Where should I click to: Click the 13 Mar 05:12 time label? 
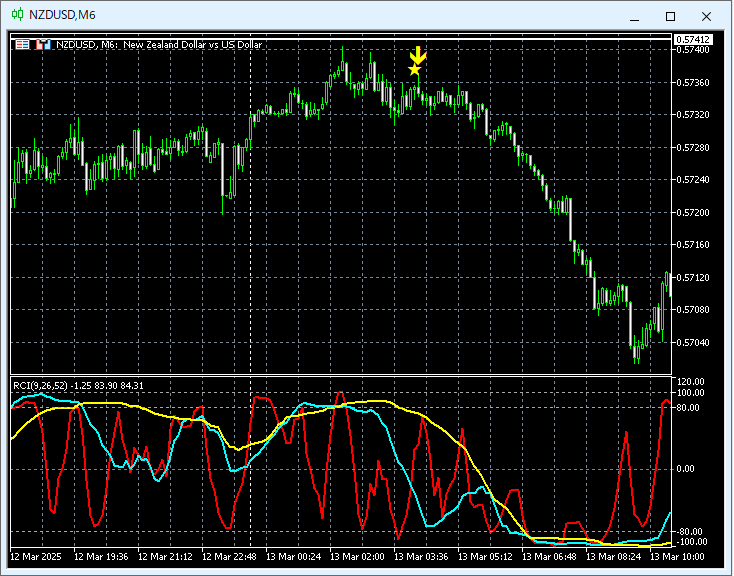485,557
